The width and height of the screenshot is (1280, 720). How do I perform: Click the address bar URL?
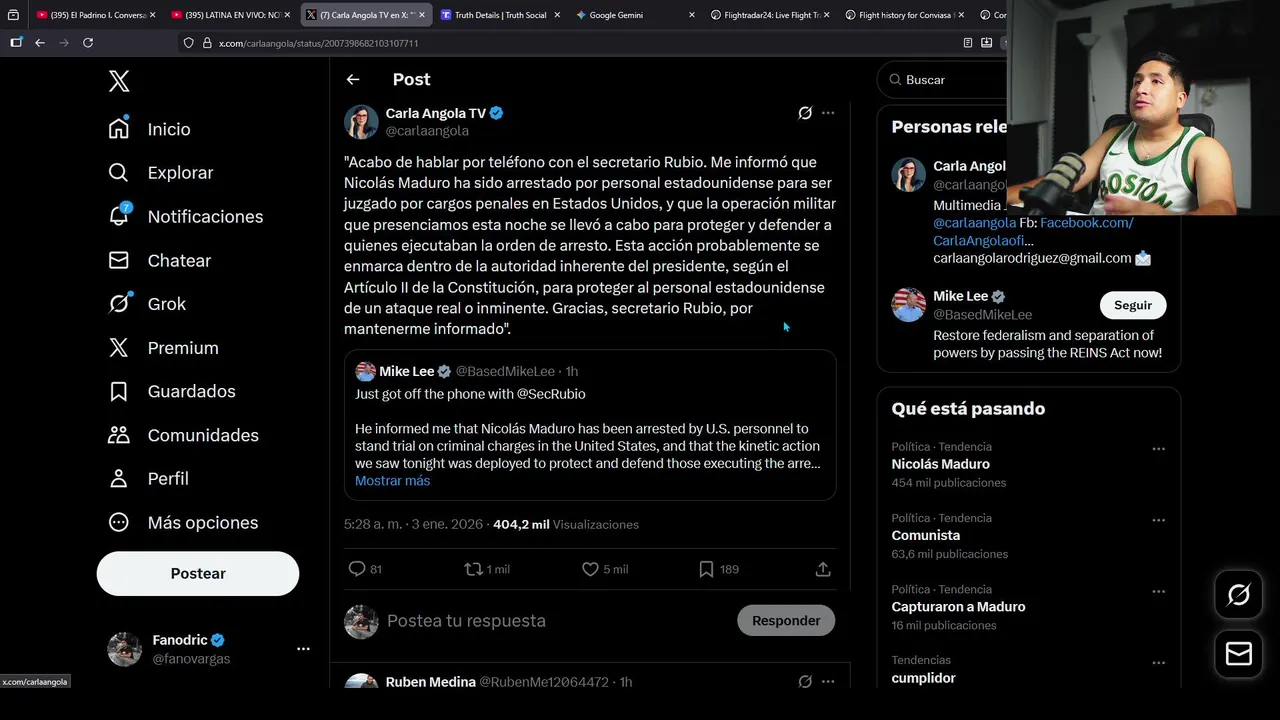point(318,43)
